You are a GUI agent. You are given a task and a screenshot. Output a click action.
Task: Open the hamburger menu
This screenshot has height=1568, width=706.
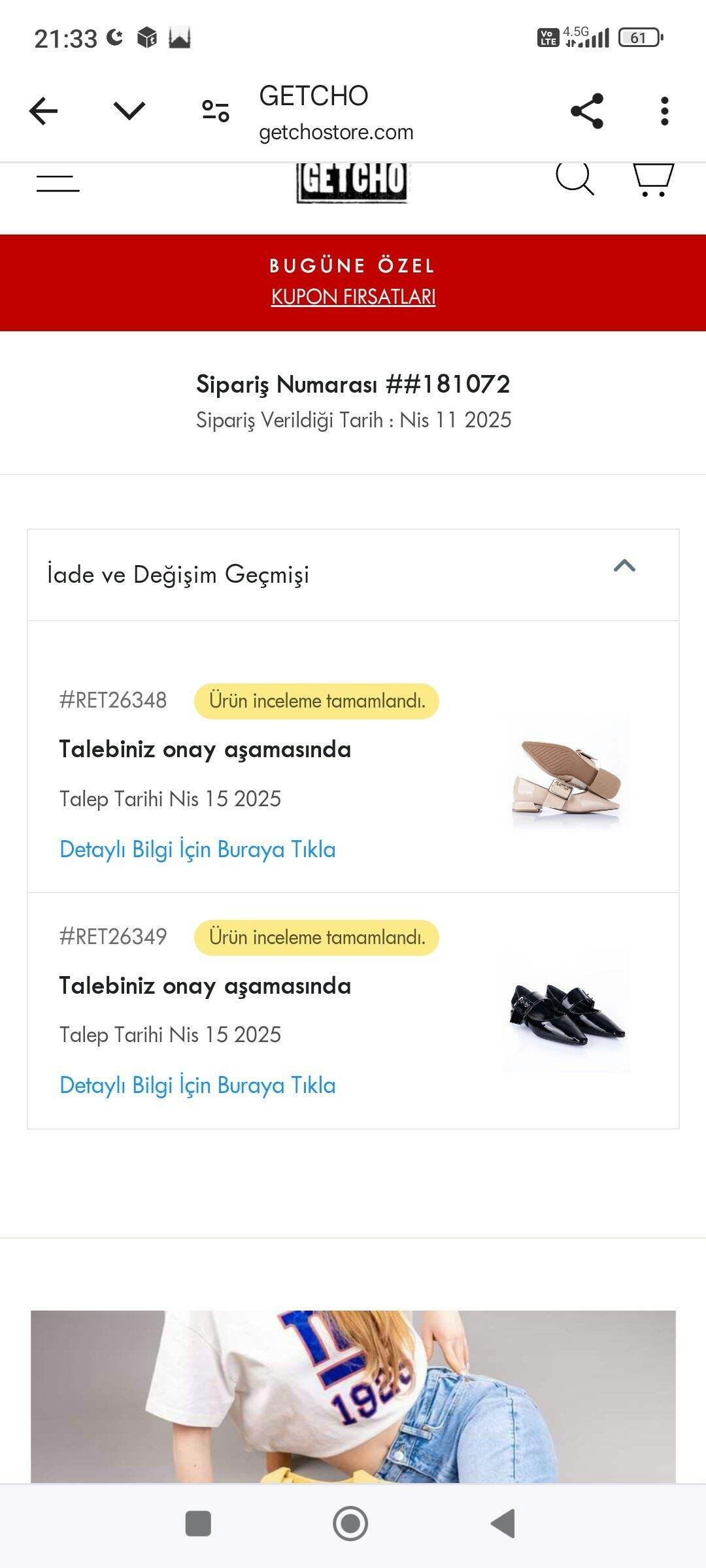[58, 183]
